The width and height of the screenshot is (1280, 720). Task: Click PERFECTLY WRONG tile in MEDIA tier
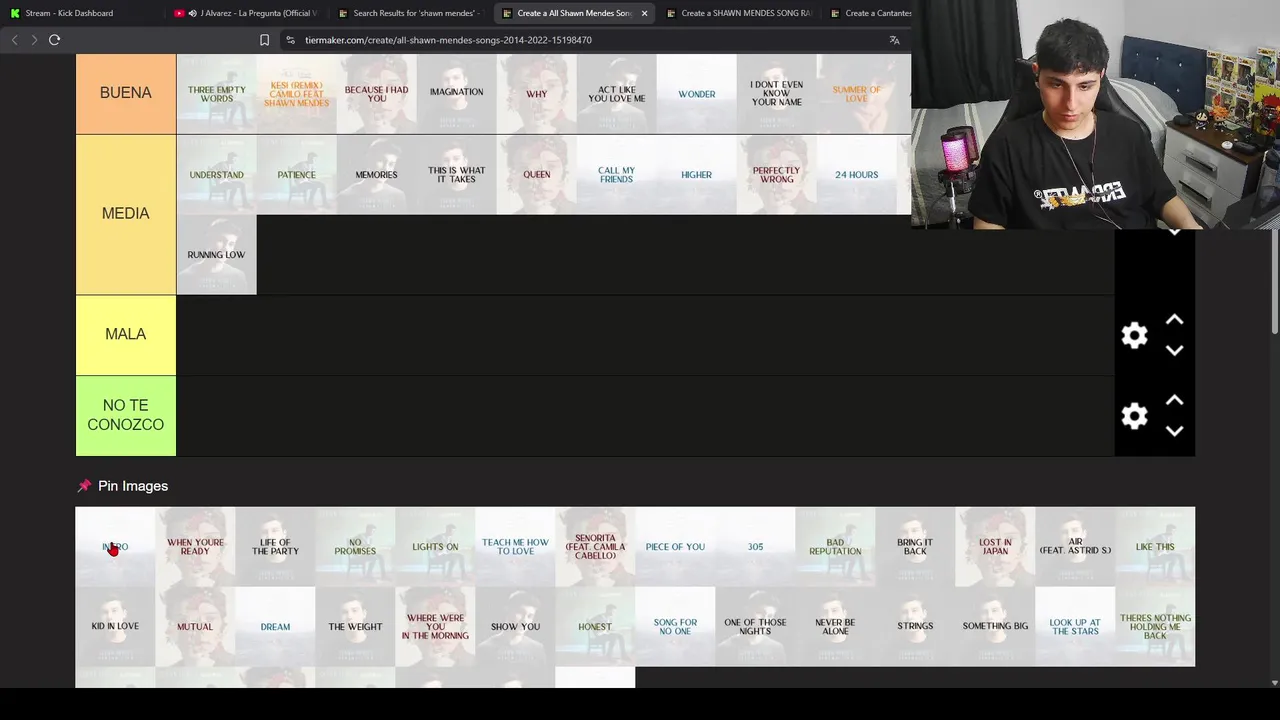point(776,174)
